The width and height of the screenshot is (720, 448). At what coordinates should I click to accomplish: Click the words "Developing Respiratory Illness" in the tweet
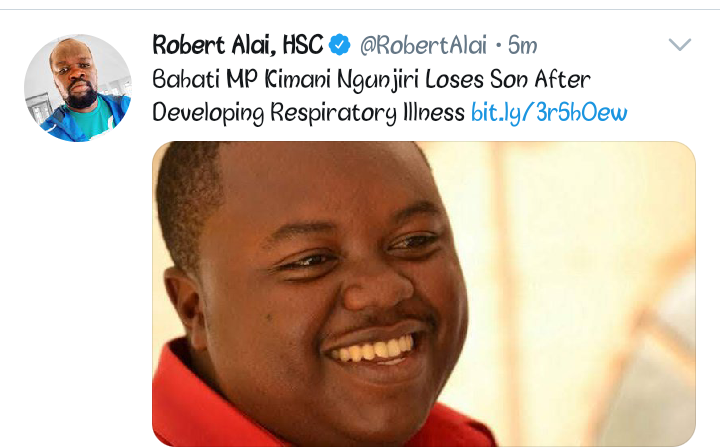[309, 112]
